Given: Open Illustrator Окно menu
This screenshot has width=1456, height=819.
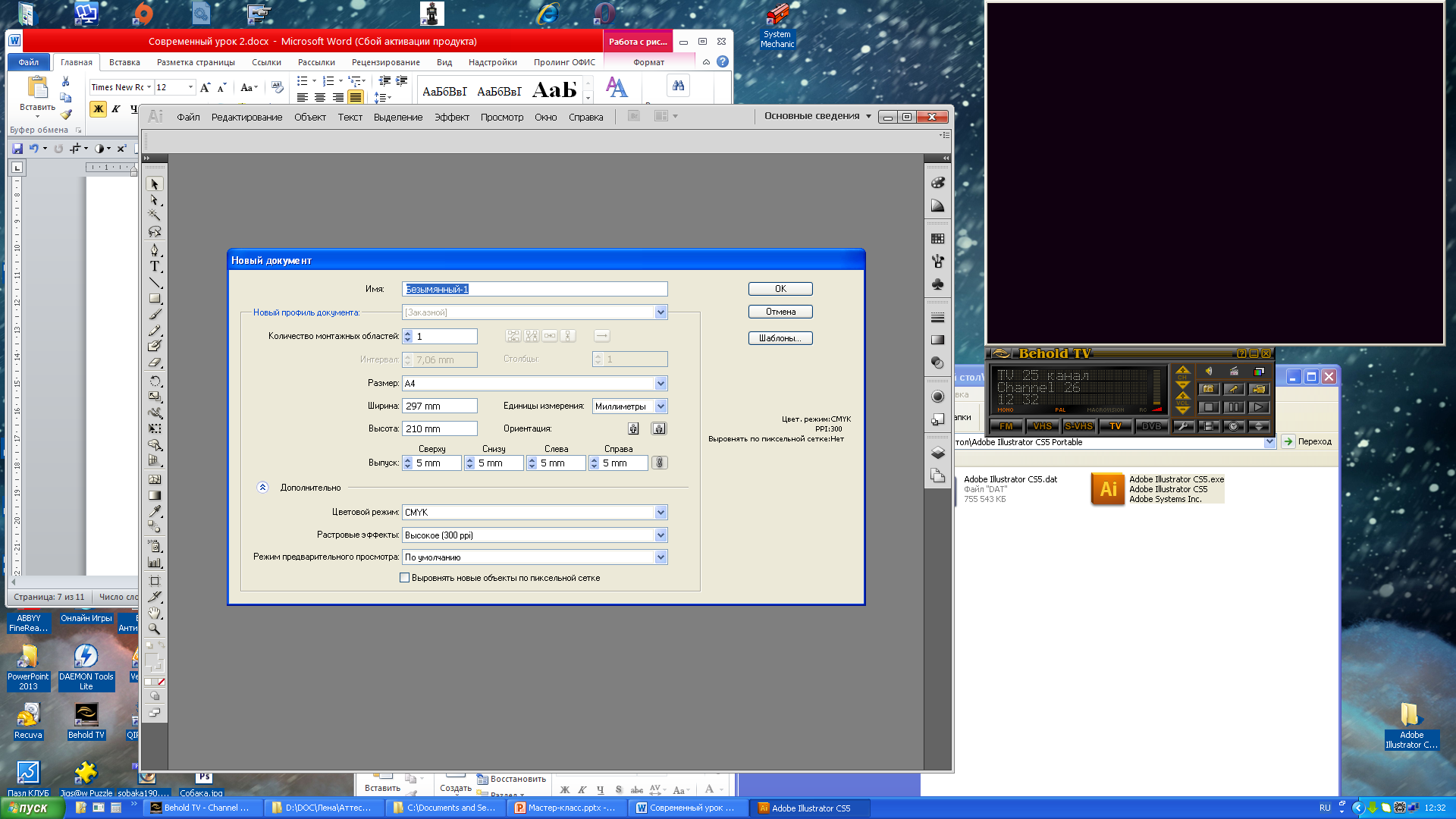Looking at the screenshot, I should coord(545,118).
